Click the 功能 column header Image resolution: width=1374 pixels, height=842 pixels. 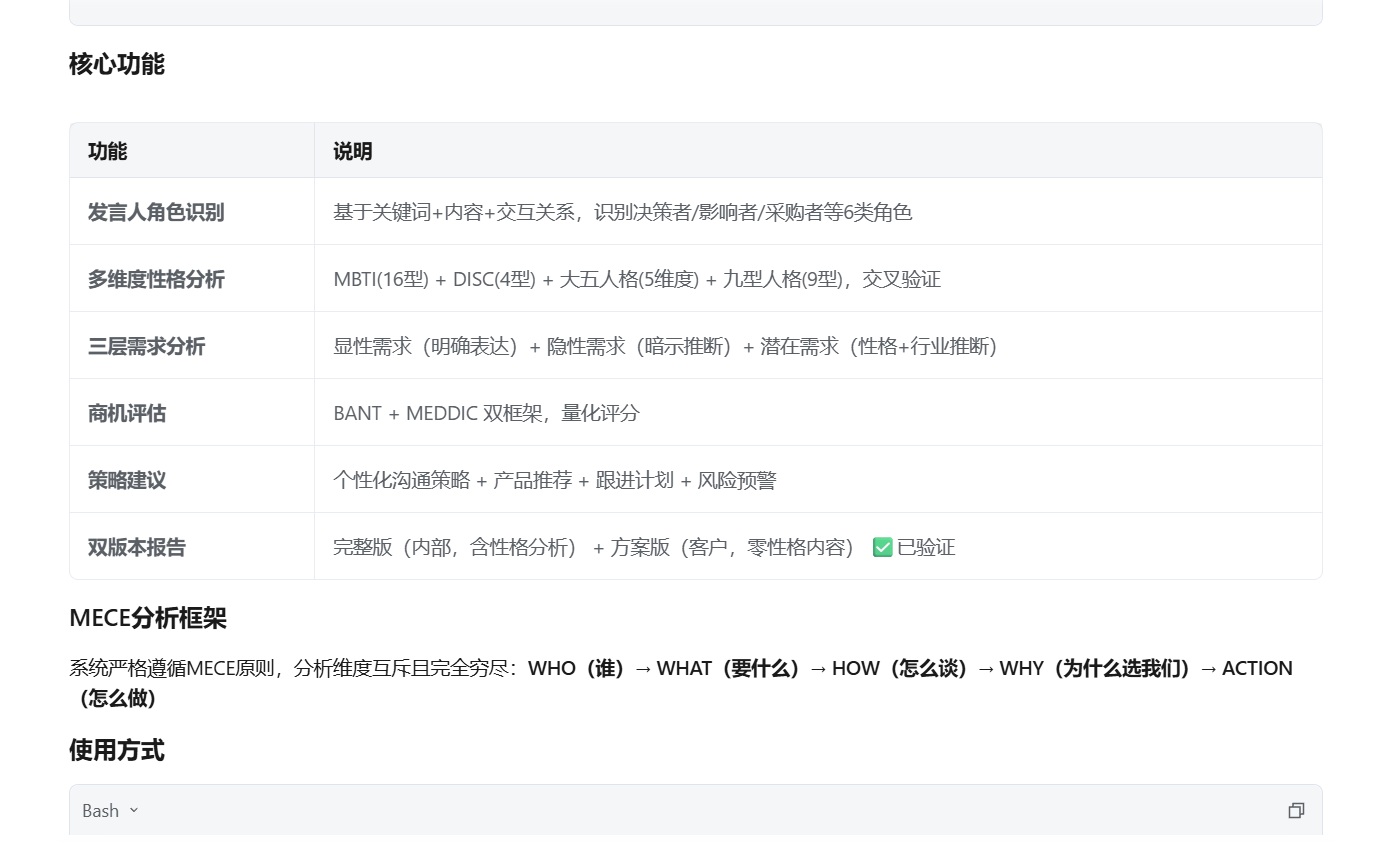pos(108,151)
